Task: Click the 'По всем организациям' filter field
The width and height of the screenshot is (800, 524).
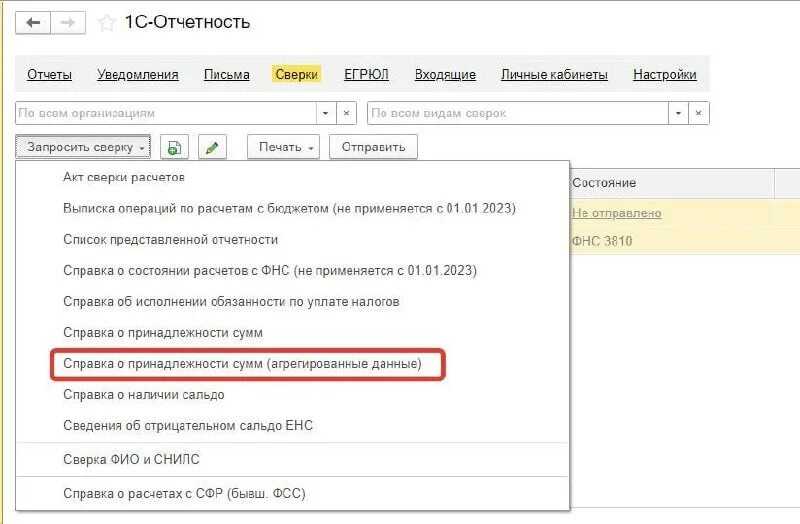Action: click(165, 113)
